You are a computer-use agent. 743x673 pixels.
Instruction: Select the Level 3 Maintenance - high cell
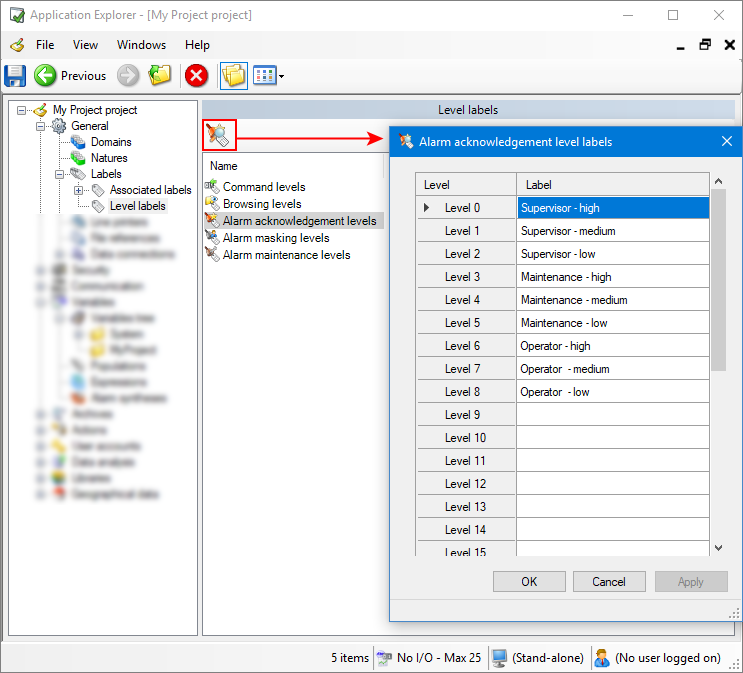(x=612, y=277)
